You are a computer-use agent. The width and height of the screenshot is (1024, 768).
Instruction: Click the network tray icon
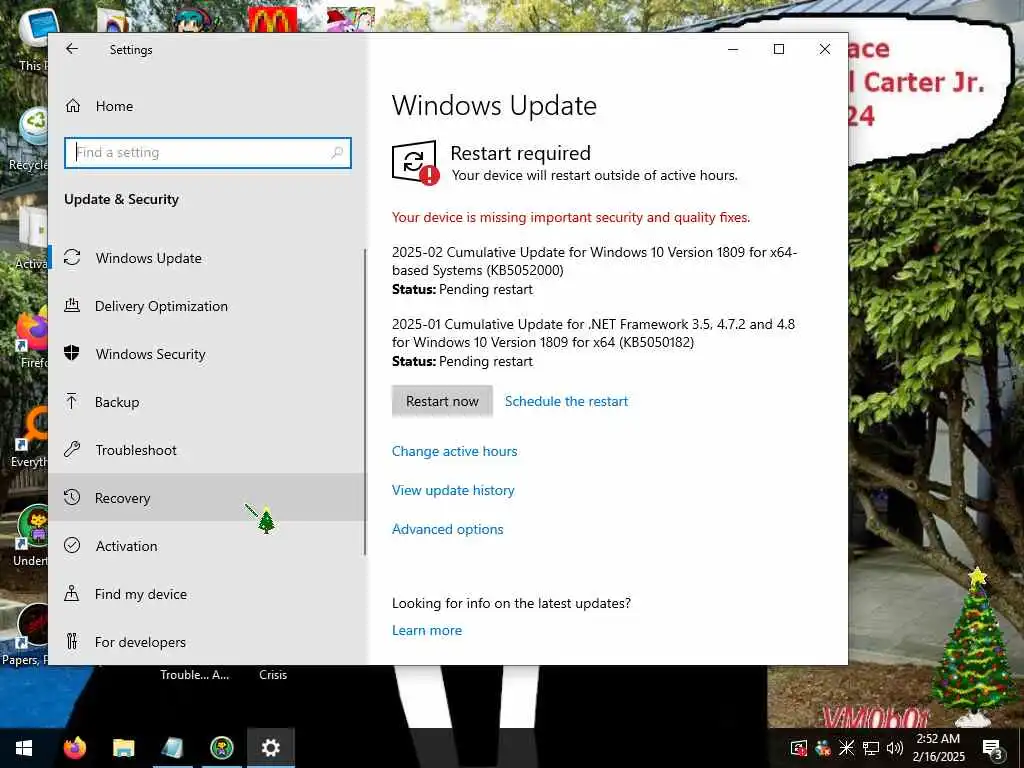coord(871,748)
